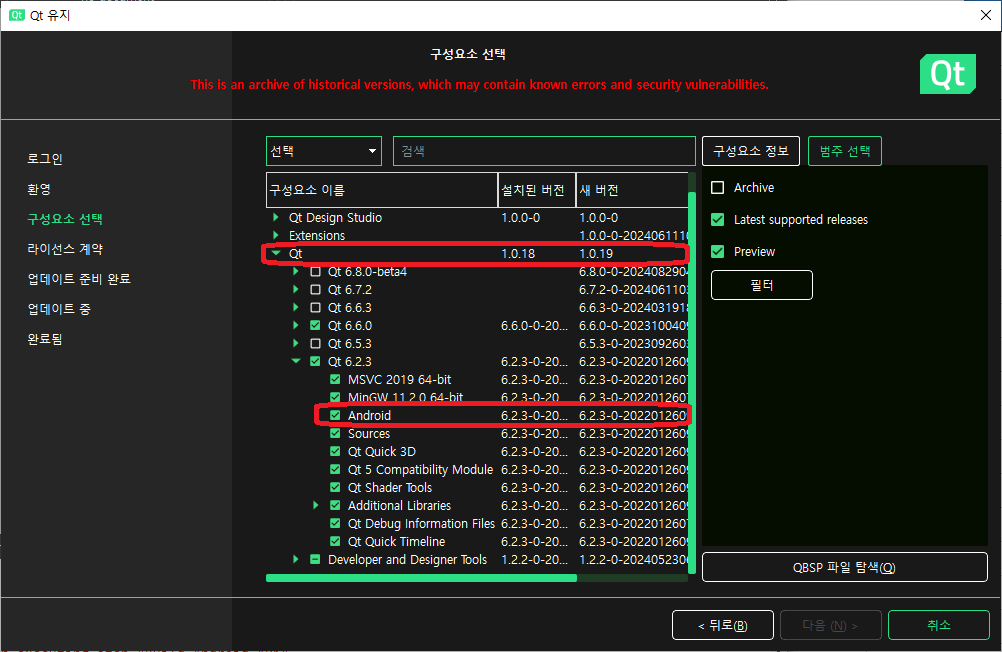Uncheck the Android component checkbox
Viewport: 1002px width, 652px height.
pos(335,415)
